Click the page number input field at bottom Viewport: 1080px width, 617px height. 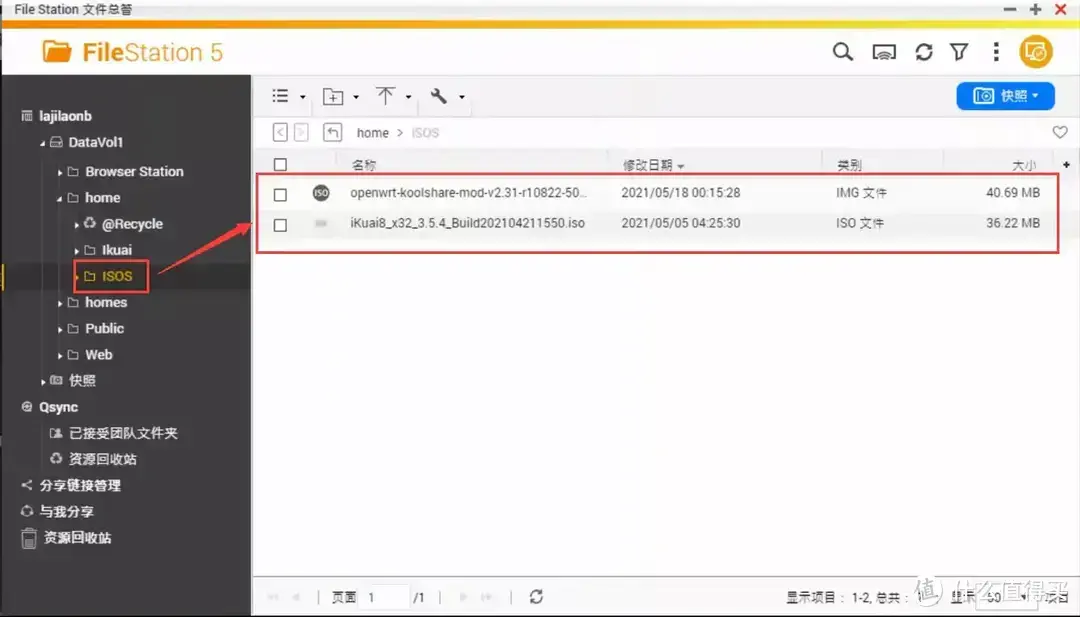[x=385, y=596]
